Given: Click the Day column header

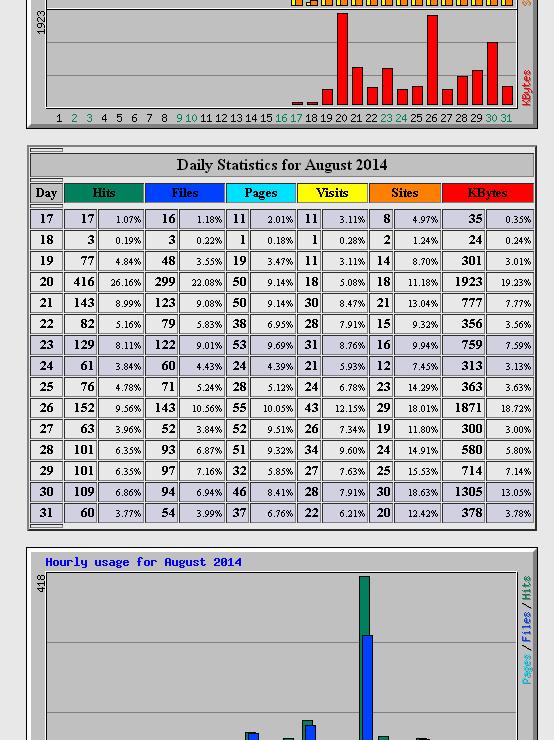Looking at the screenshot, I should coord(46,193).
